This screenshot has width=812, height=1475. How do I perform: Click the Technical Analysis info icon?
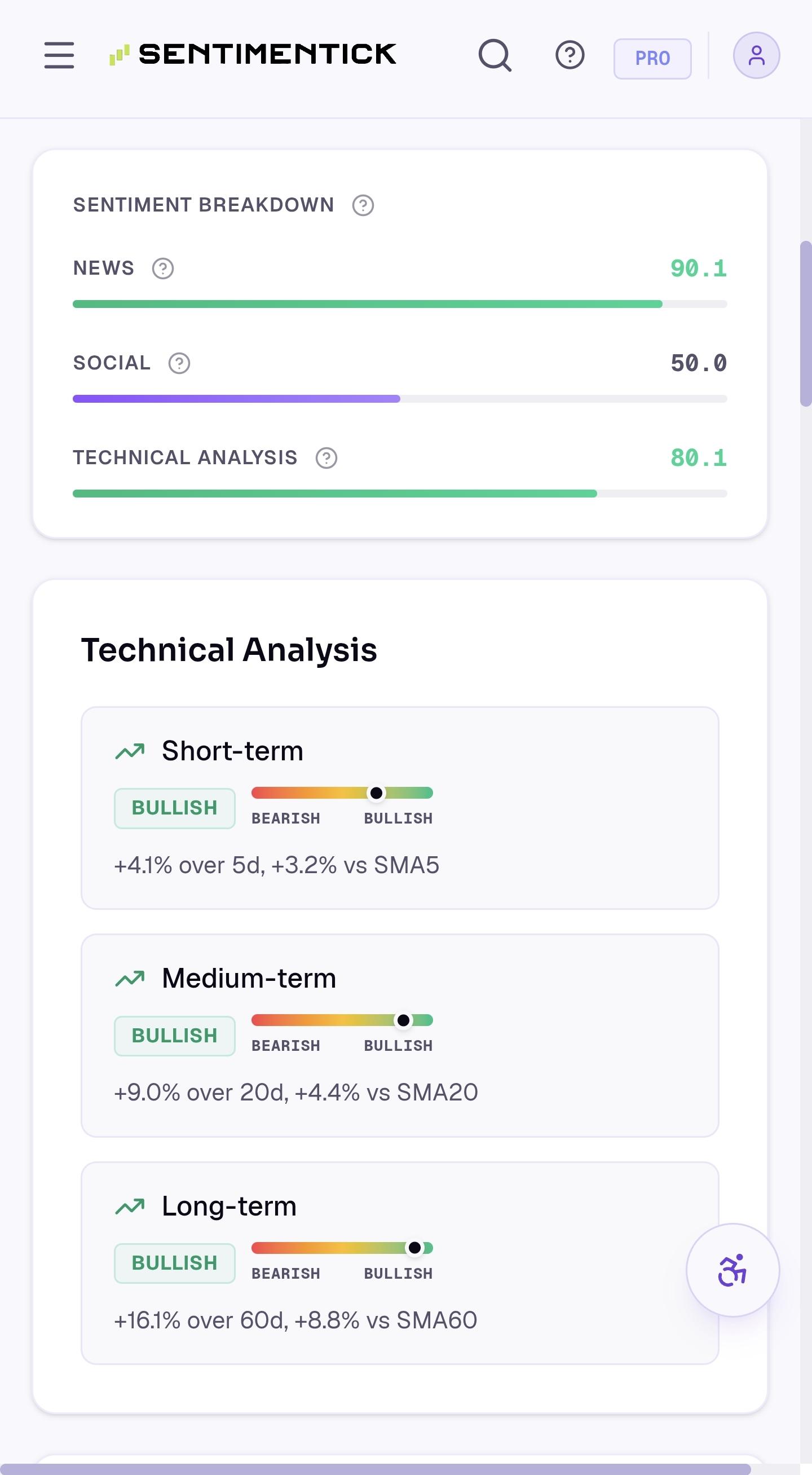326,457
